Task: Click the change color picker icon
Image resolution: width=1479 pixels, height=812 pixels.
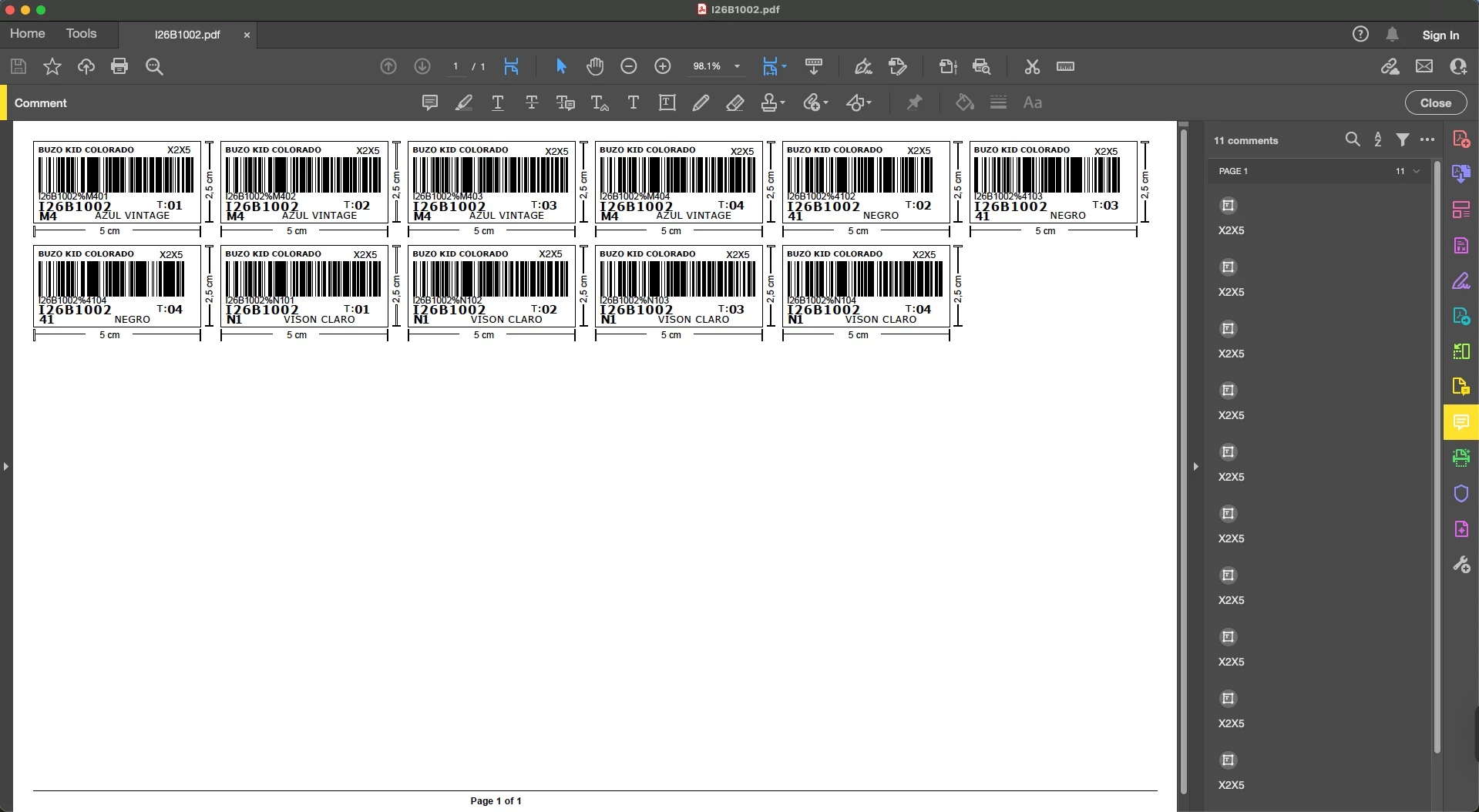Action: pos(965,102)
